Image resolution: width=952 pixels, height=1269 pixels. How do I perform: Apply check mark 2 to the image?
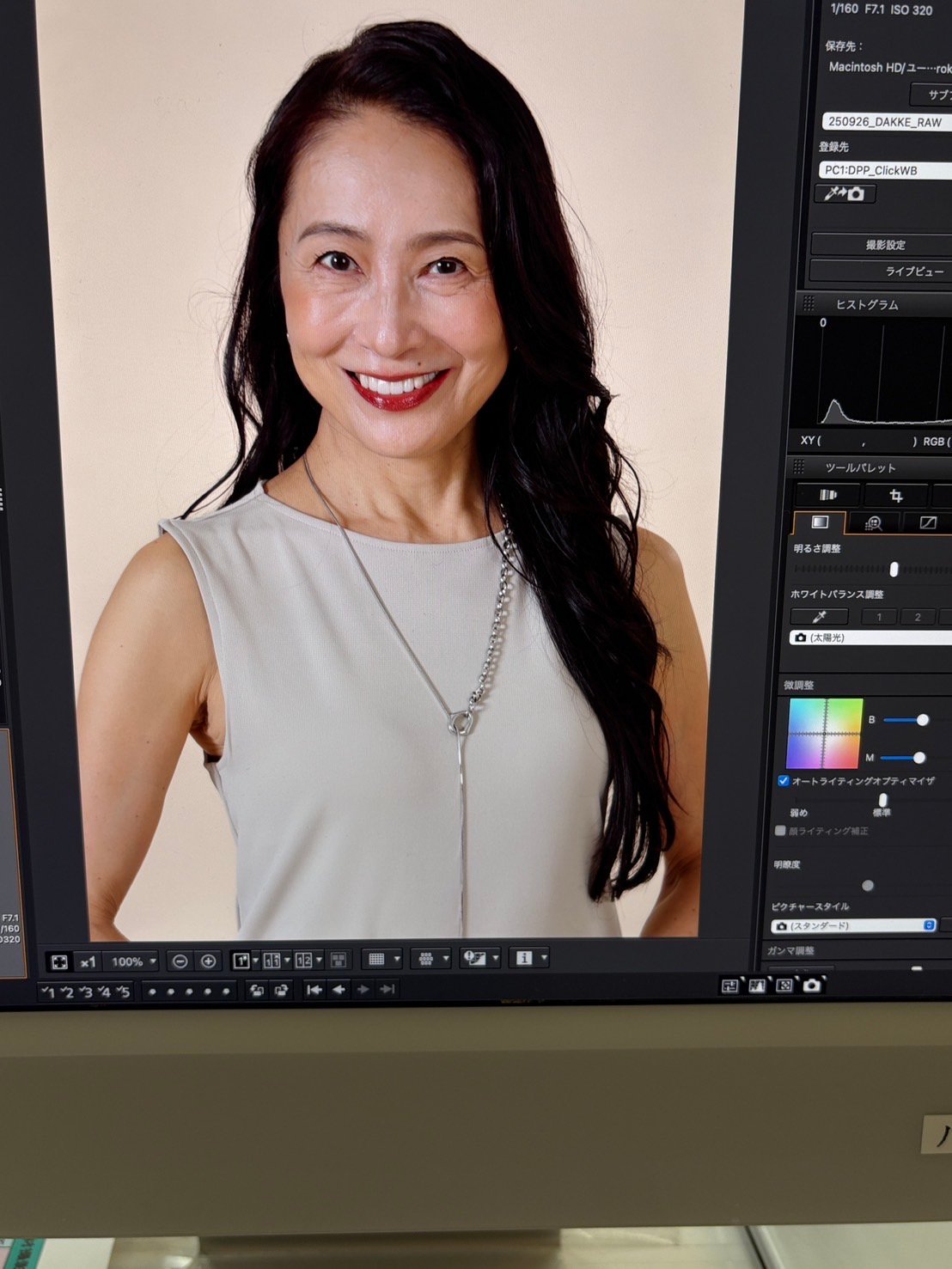click(x=67, y=992)
